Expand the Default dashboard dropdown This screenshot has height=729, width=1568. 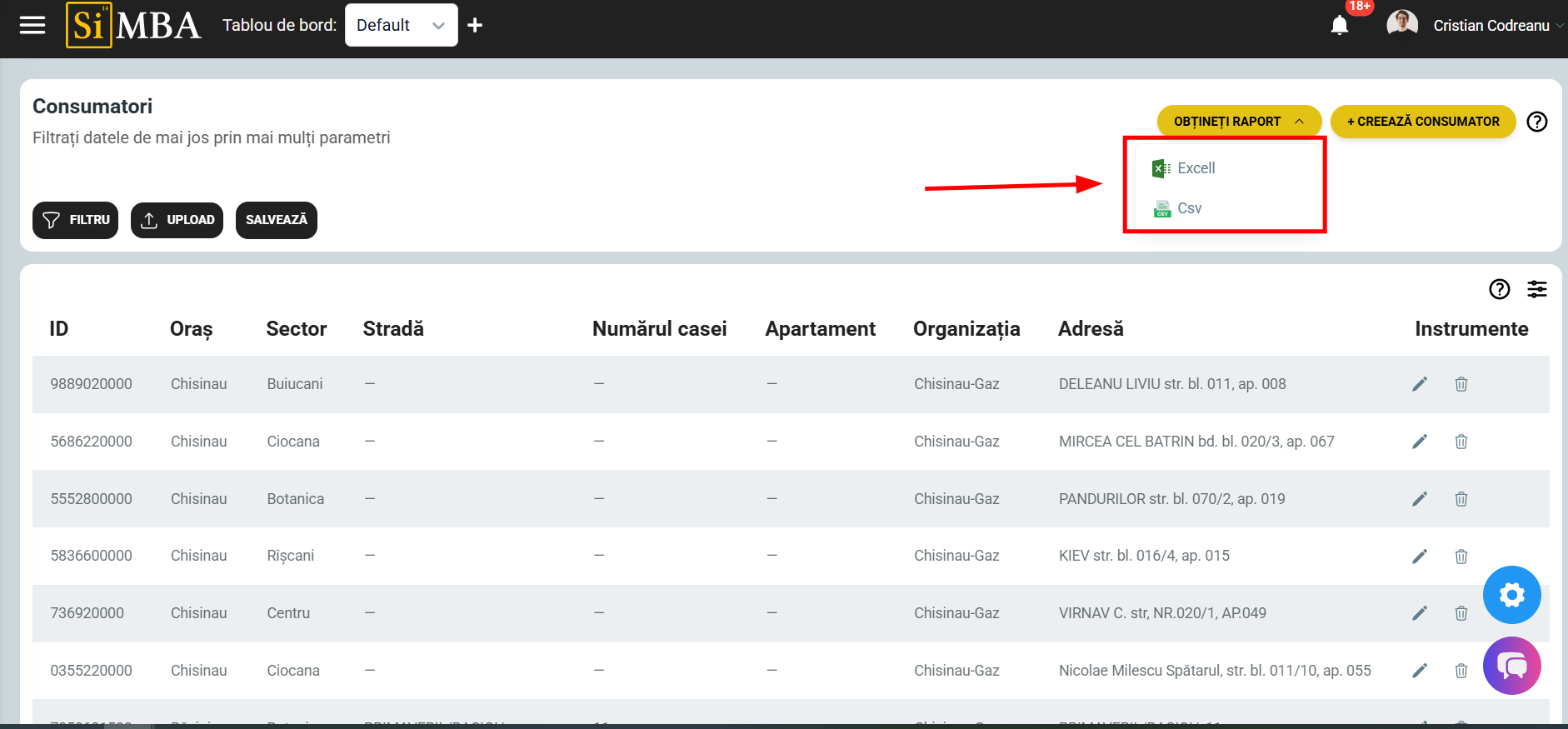click(401, 26)
